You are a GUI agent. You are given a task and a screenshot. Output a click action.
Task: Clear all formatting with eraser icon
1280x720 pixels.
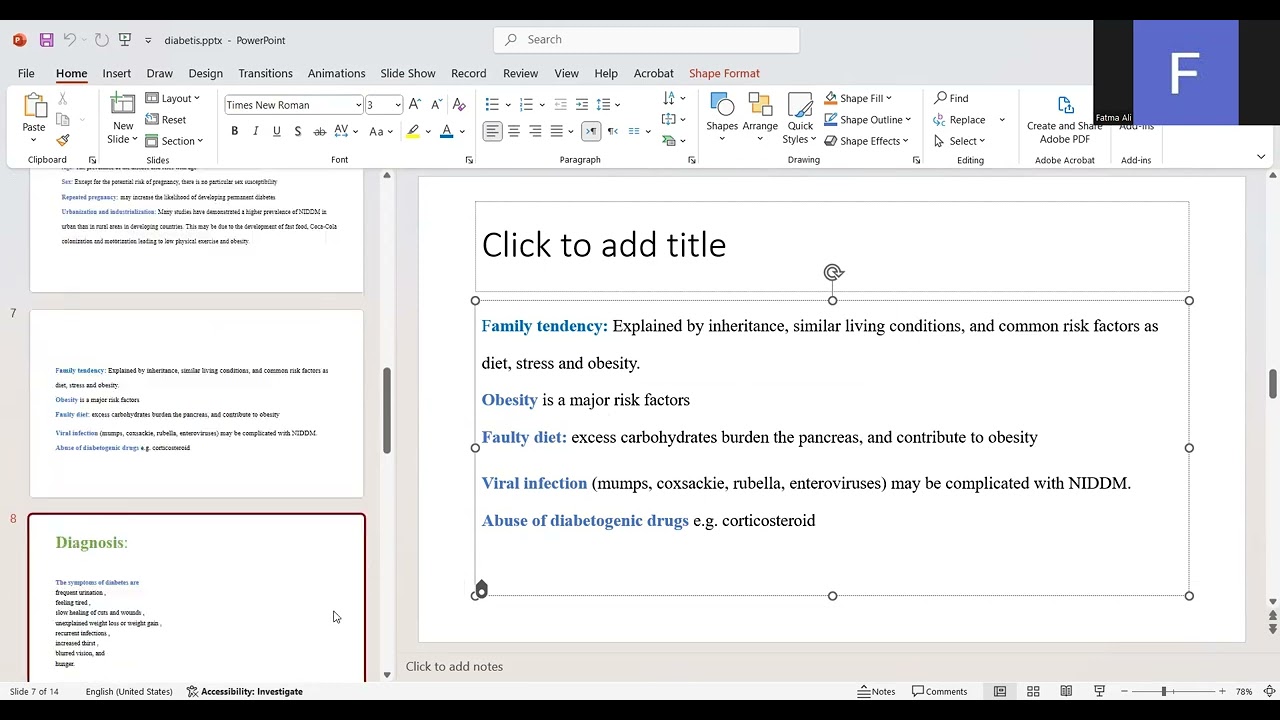[459, 105]
